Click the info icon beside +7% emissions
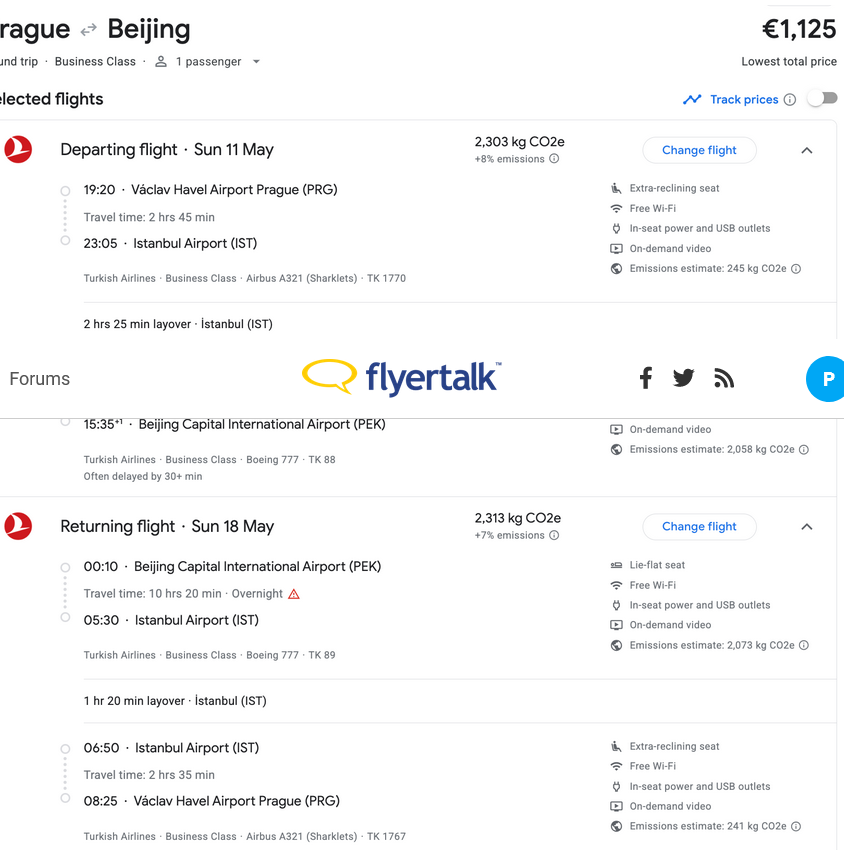This screenshot has height=850, width=844. (x=554, y=536)
